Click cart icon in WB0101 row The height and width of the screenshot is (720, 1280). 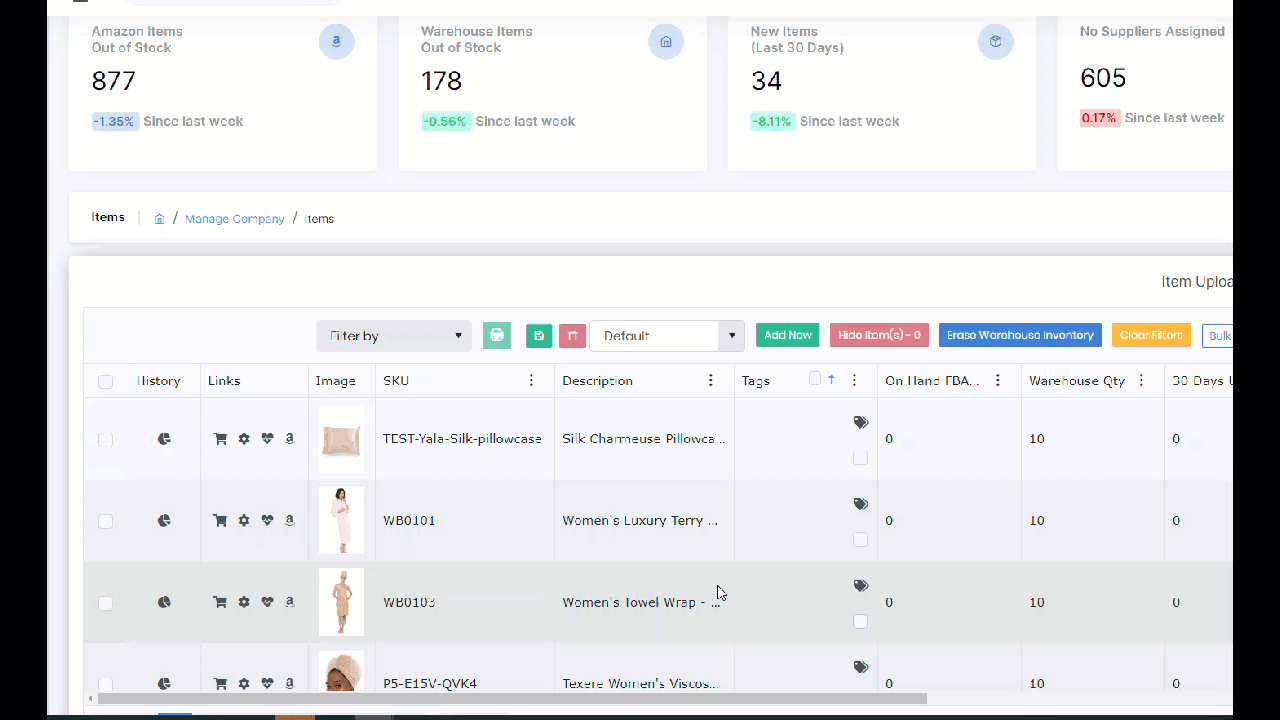[x=220, y=521]
